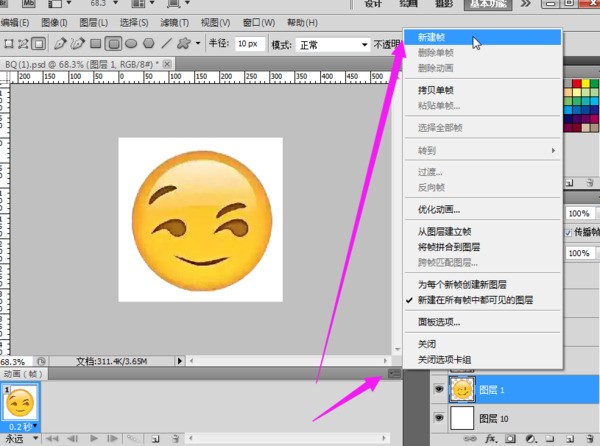600x446 pixels.
Task: Click the duplicate frame icon in animation panel
Action: 157,438
